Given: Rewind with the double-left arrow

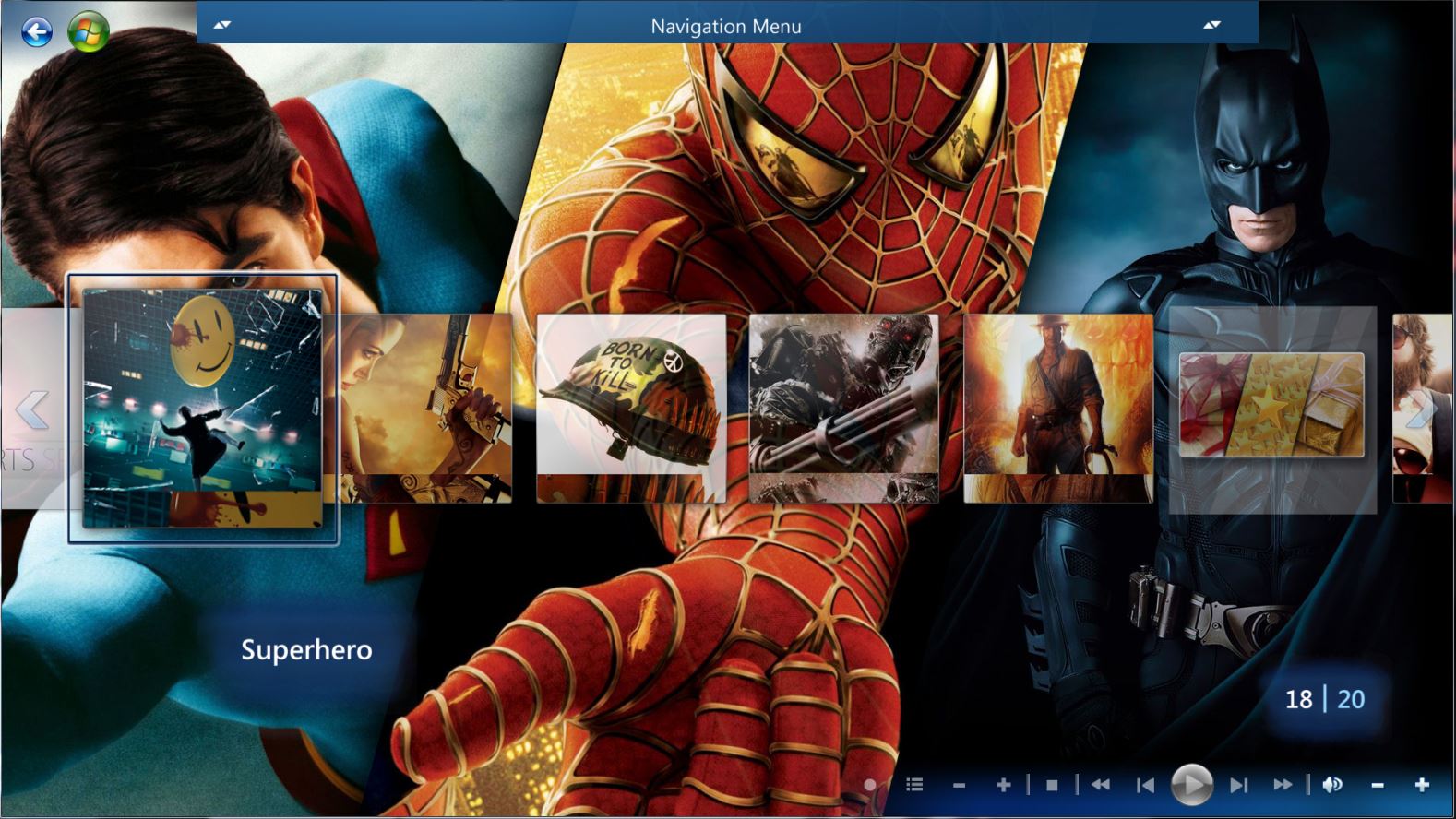Looking at the screenshot, I should point(1101,785).
